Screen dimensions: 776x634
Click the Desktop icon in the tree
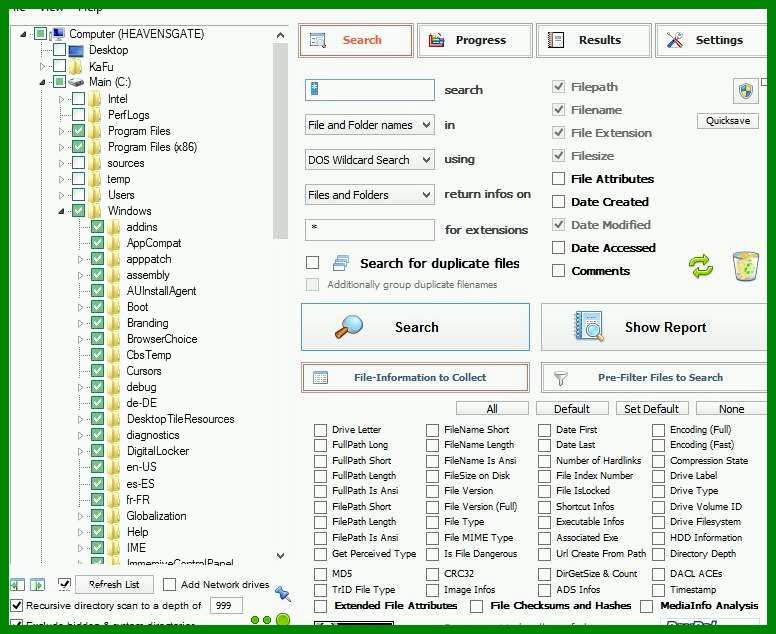pyautogui.click(x=76, y=50)
